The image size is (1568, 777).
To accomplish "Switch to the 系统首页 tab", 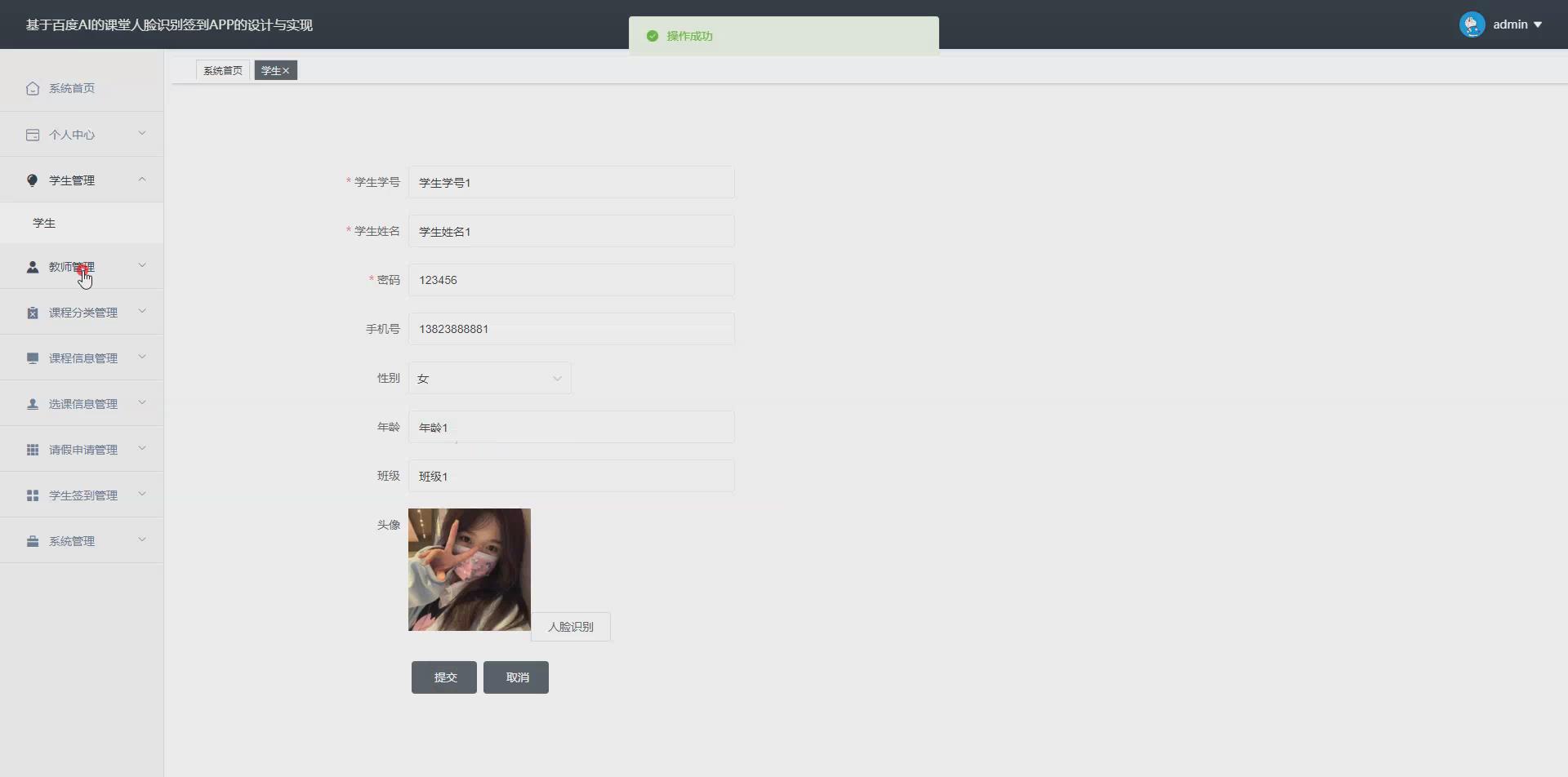I will click(x=223, y=71).
